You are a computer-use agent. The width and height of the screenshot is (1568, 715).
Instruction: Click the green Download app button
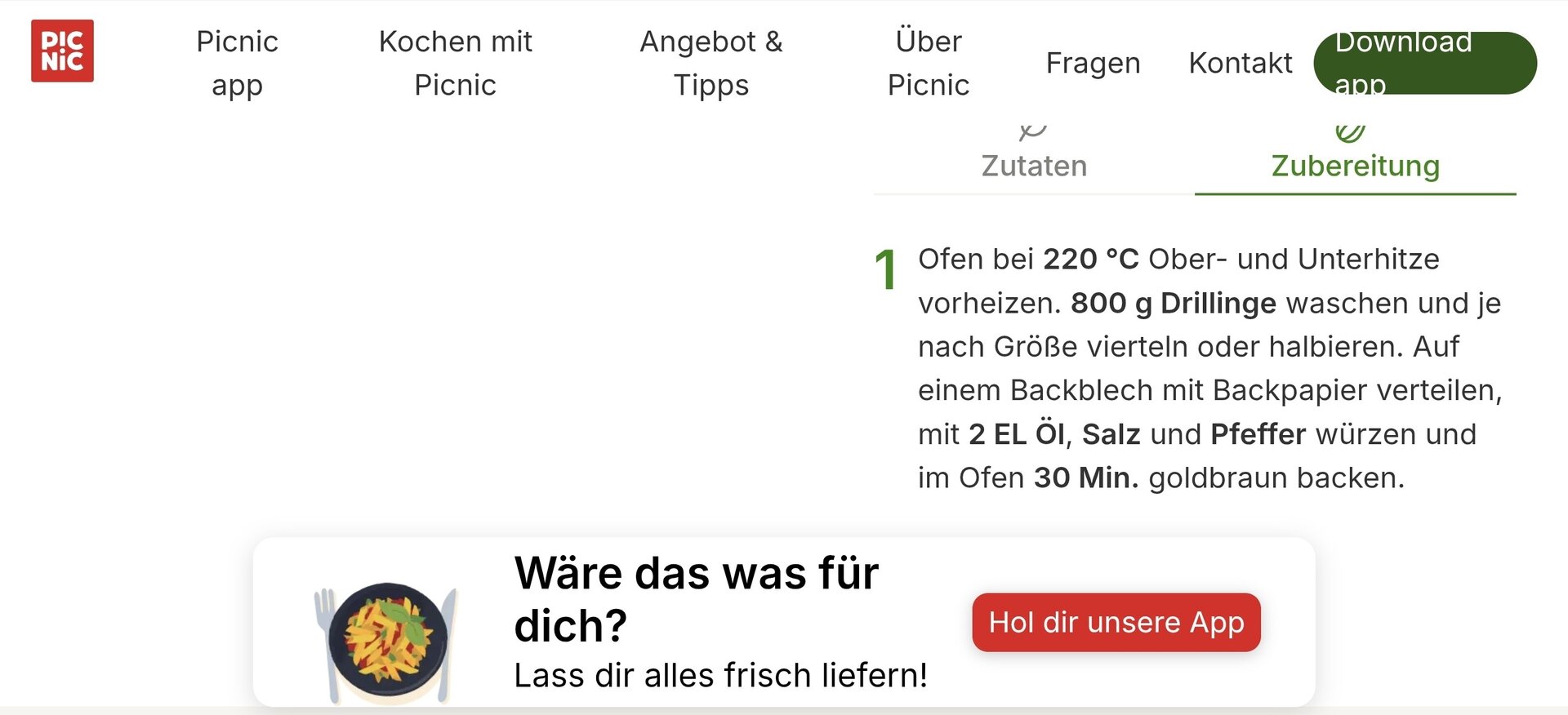tap(1425, 63)
